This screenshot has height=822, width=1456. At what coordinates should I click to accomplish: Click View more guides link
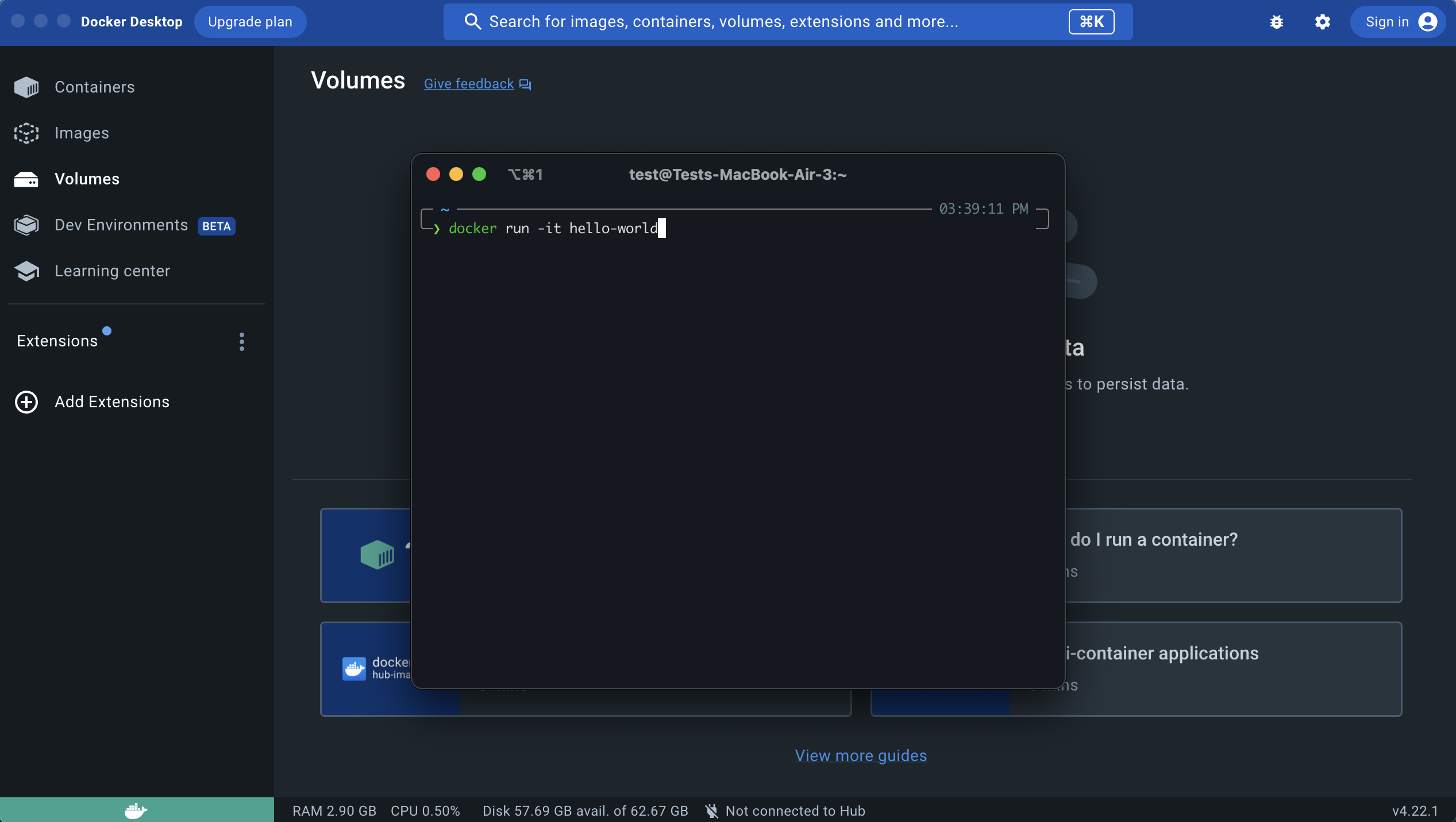tap(861, 756)
